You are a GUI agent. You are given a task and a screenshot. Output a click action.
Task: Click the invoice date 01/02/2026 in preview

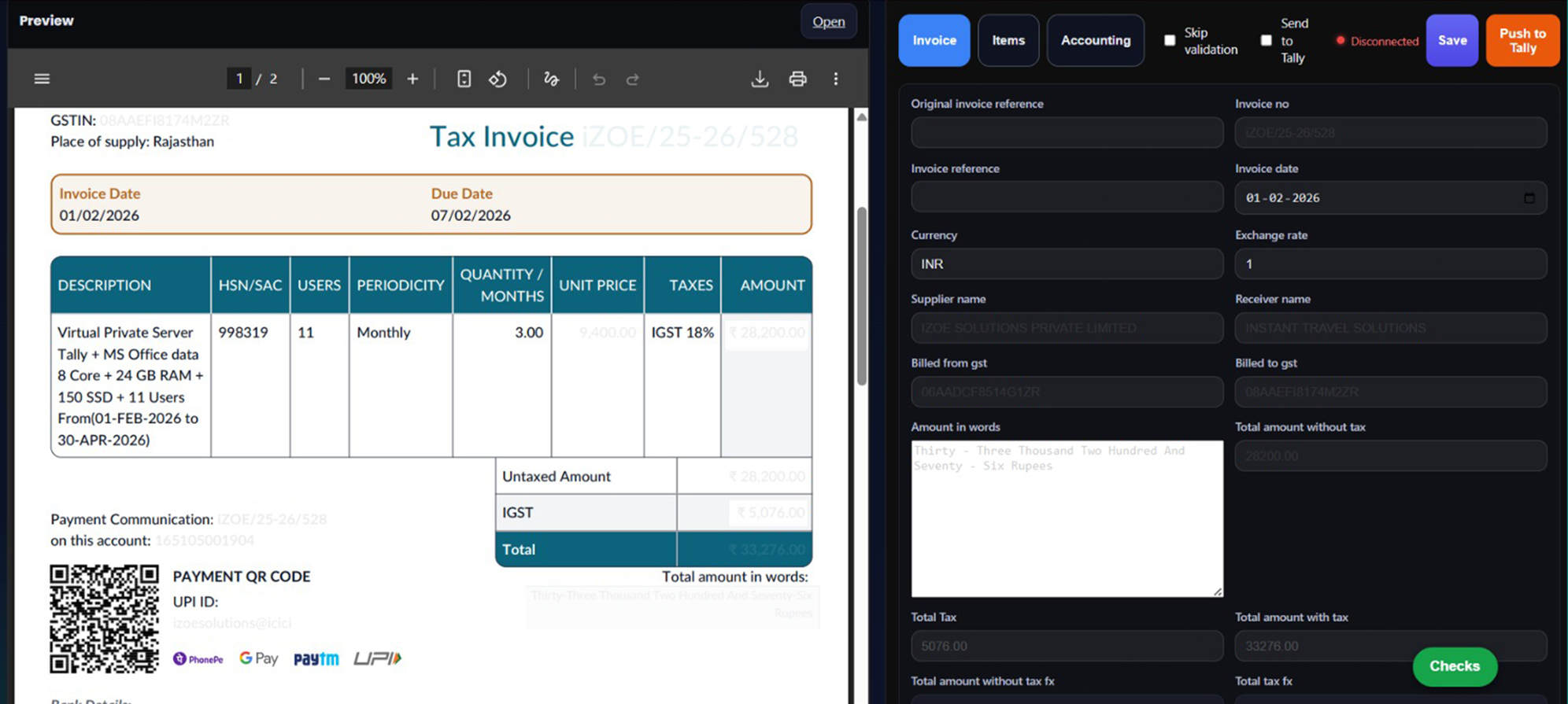(x=99, y=216)
